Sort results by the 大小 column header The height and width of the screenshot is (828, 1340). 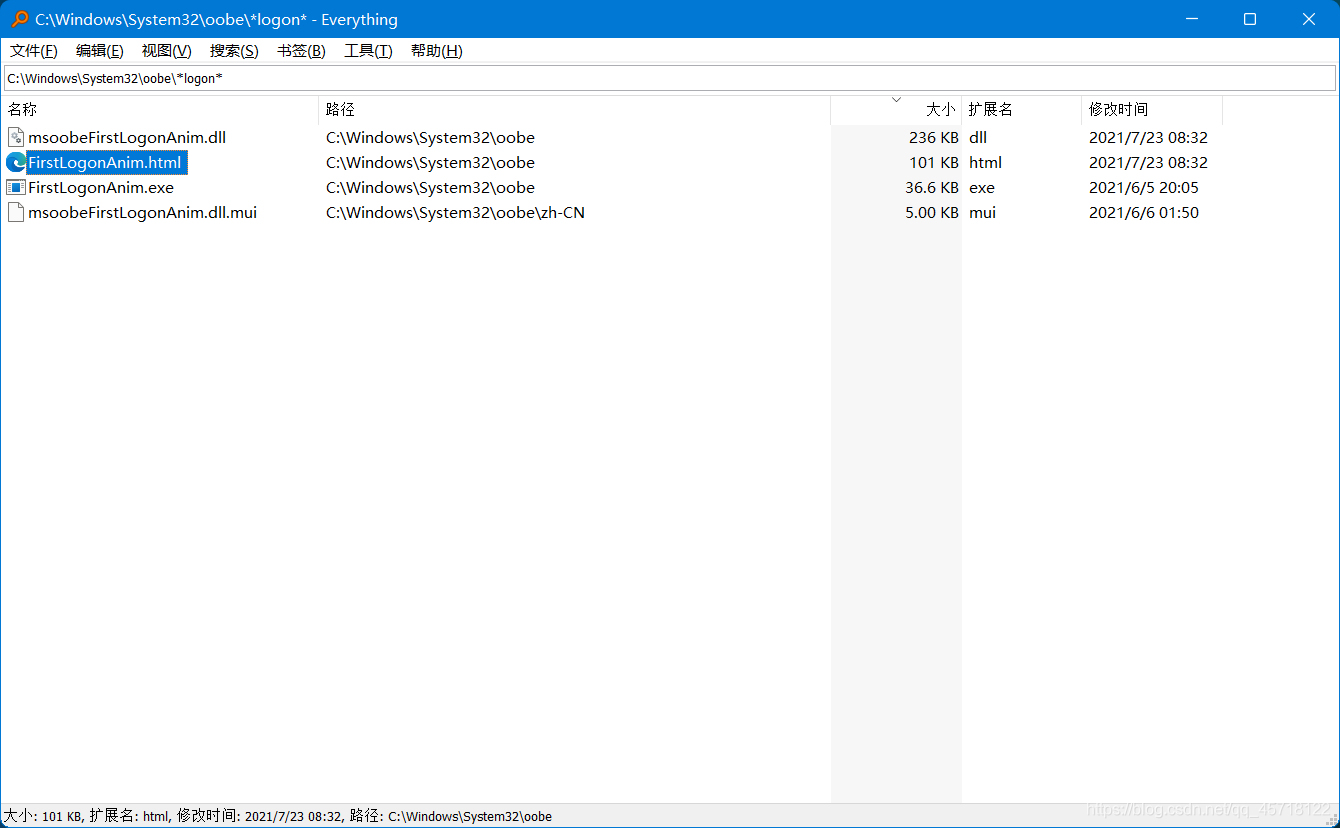[896, 110]
